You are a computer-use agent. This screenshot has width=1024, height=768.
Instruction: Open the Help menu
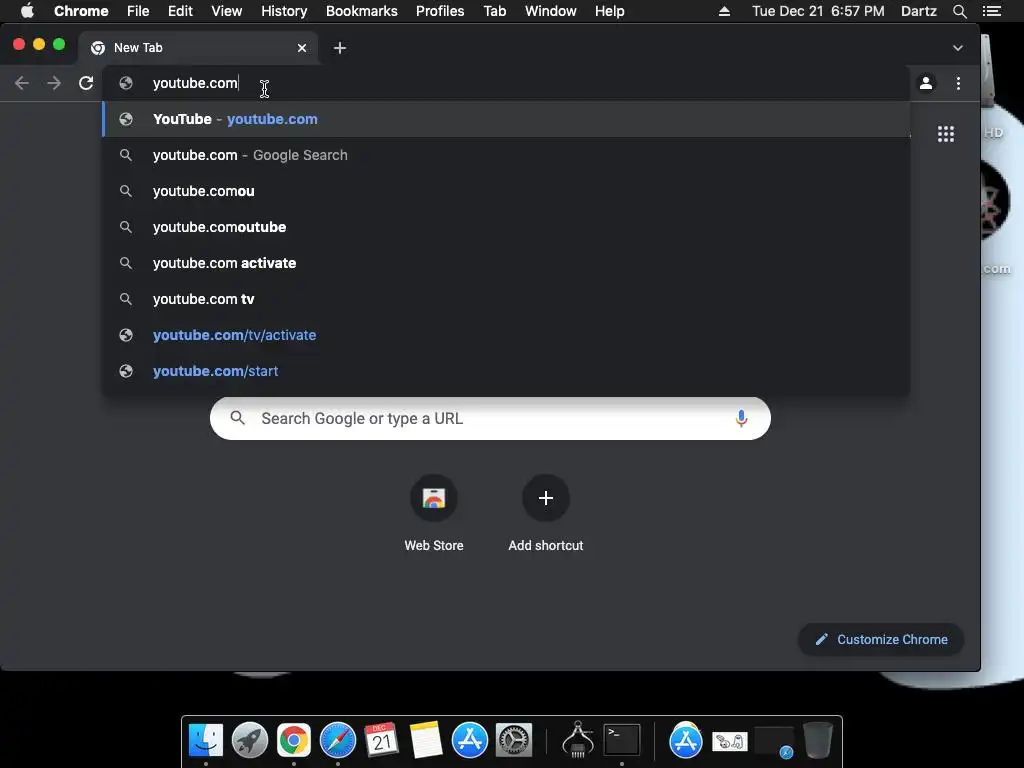(x=609, y=11)
